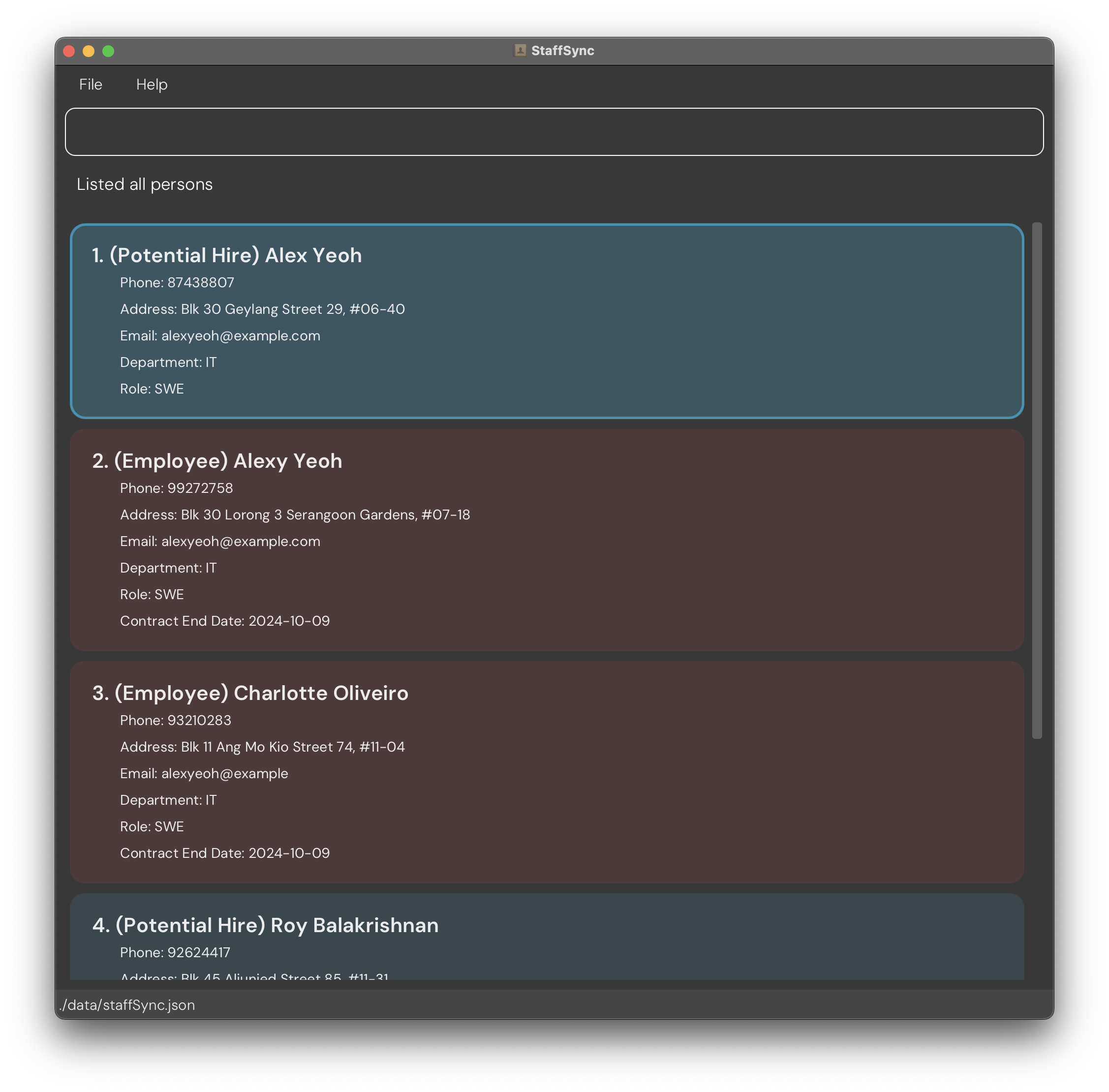Minimize the window with yellow button
Screen dimensions: 1109x1092
click(89, 51)
